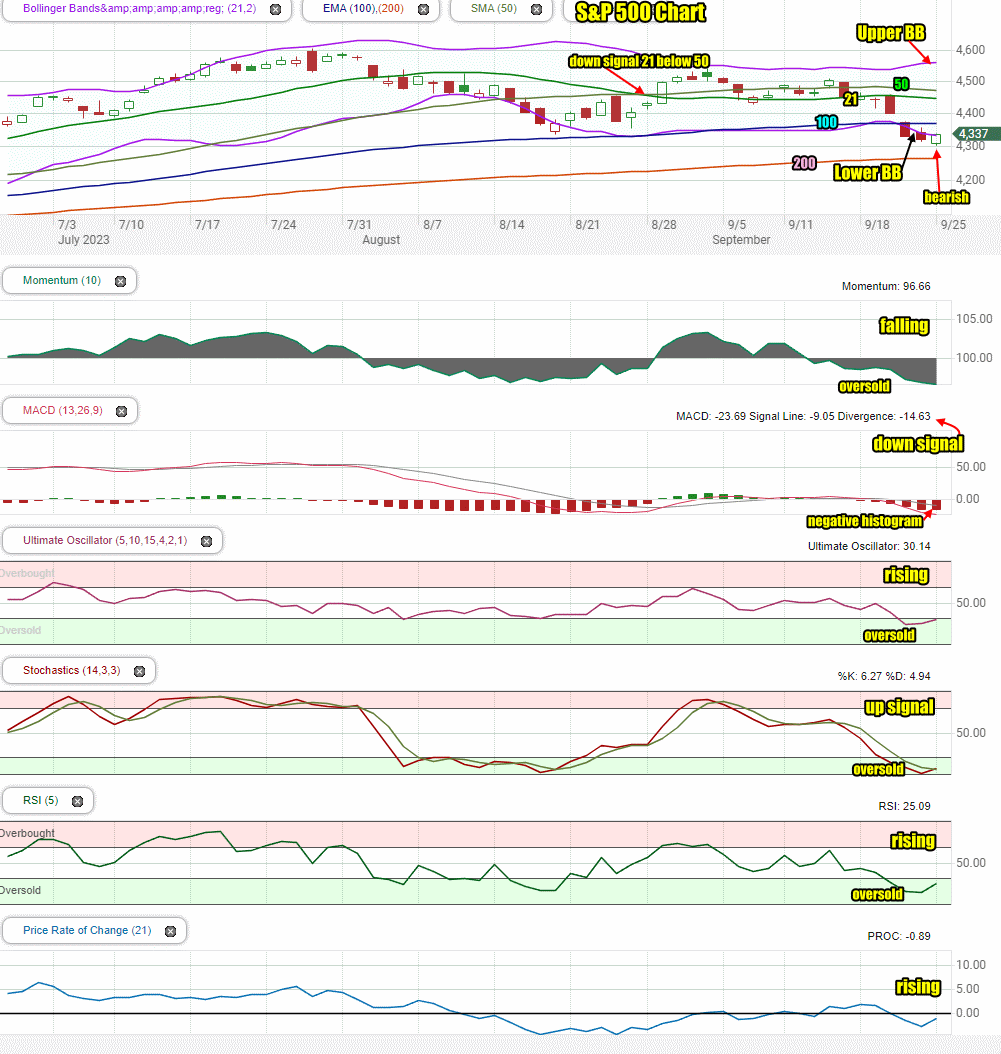Click the 9/5 date on the time axis
The image size is (1001, 1054).
(x=737, y=225)
